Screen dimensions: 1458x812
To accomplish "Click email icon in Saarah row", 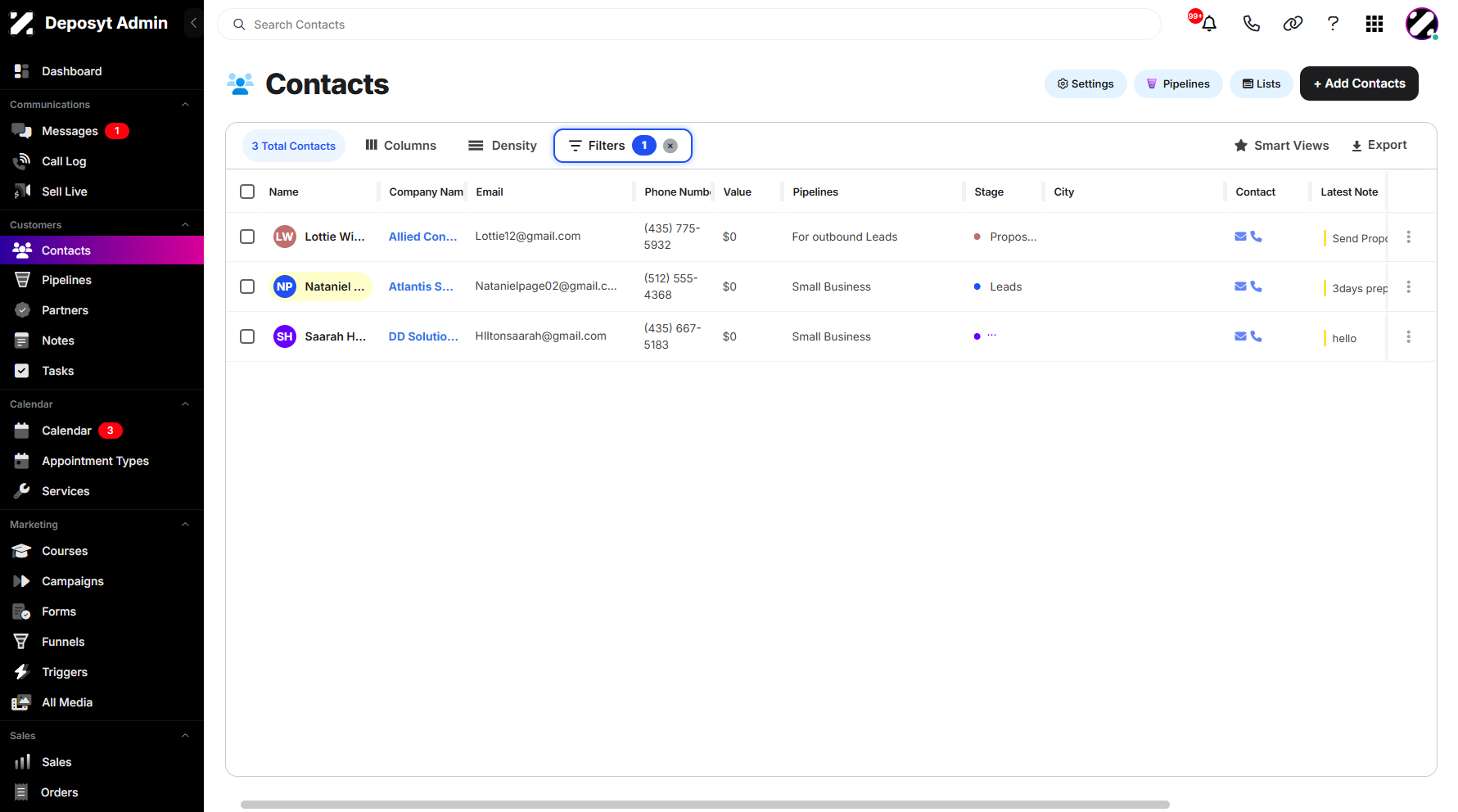I will tap(1240, 336).
